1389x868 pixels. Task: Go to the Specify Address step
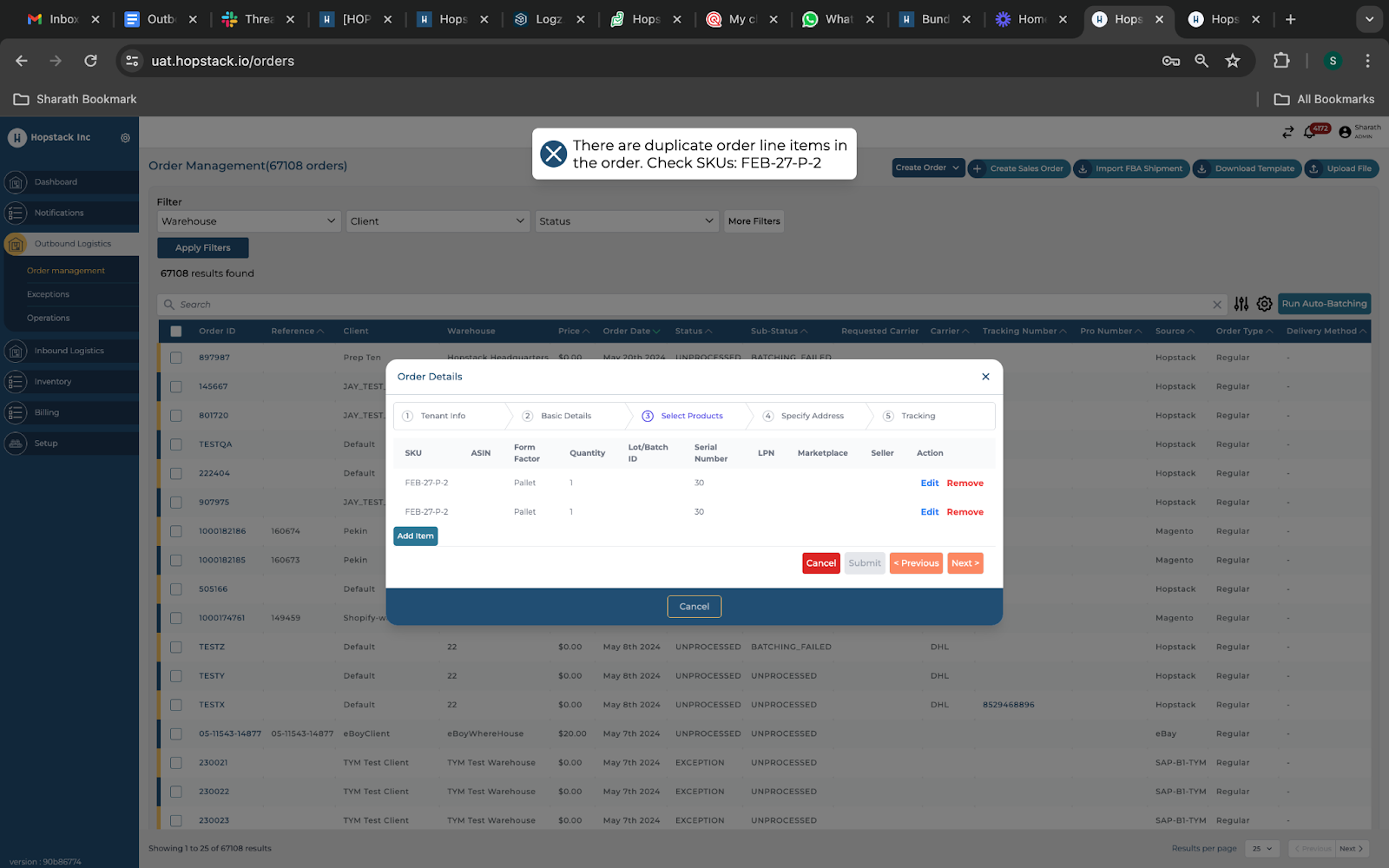[x=812, y=416]
